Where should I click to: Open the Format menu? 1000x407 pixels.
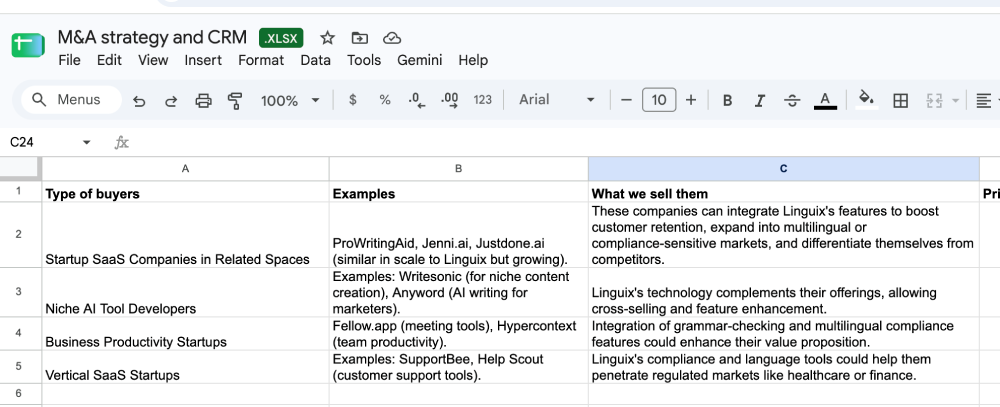tap(261, 60)
